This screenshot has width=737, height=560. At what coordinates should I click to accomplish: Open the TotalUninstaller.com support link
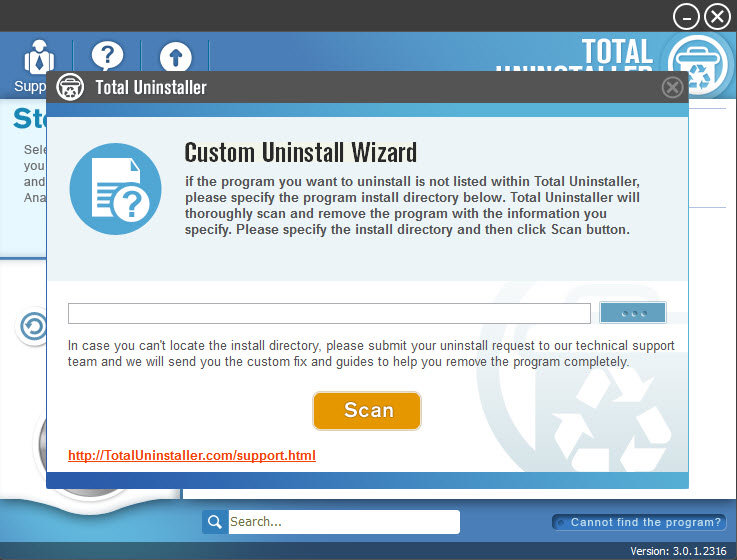192,455
